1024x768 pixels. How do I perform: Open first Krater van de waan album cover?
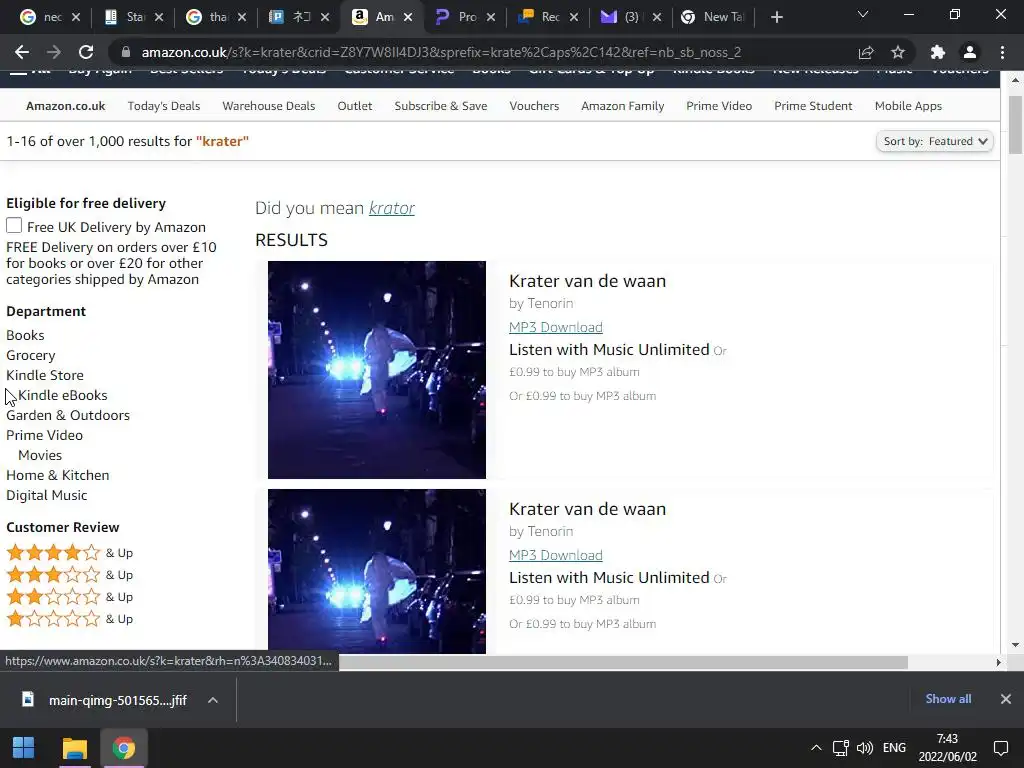pyautogui.click(x=377, y=370)
